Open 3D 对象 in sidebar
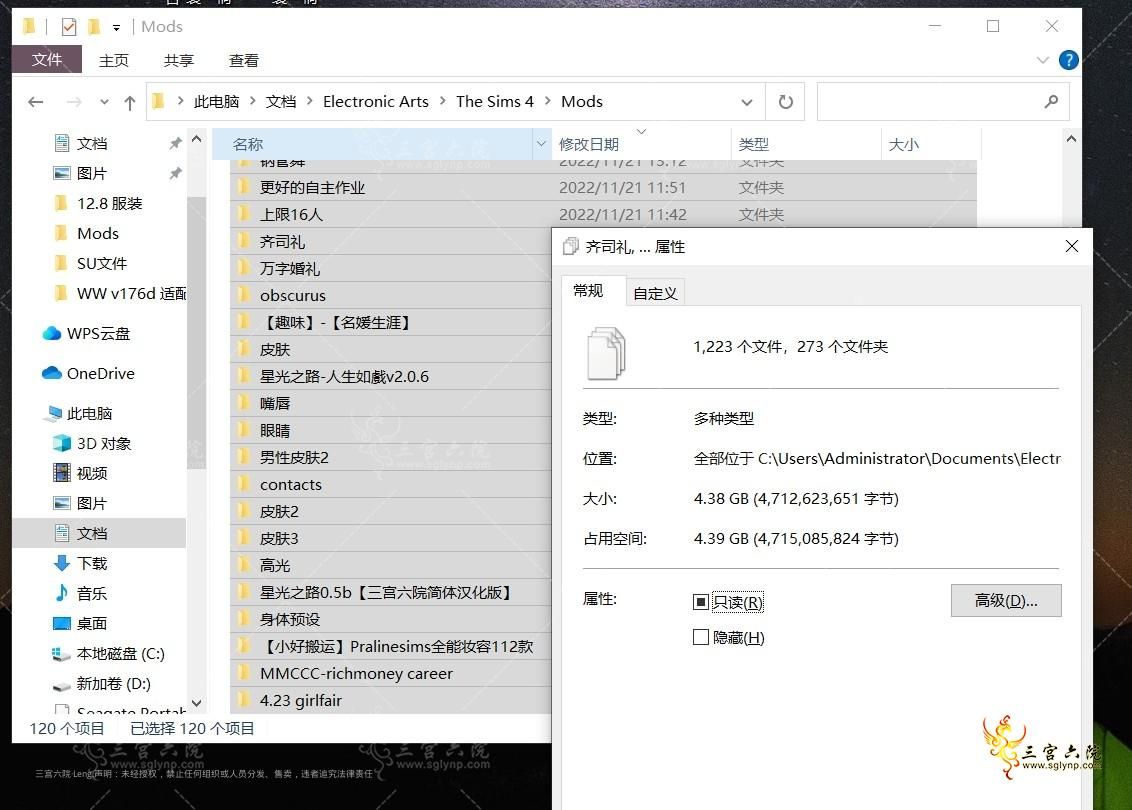 104,443
